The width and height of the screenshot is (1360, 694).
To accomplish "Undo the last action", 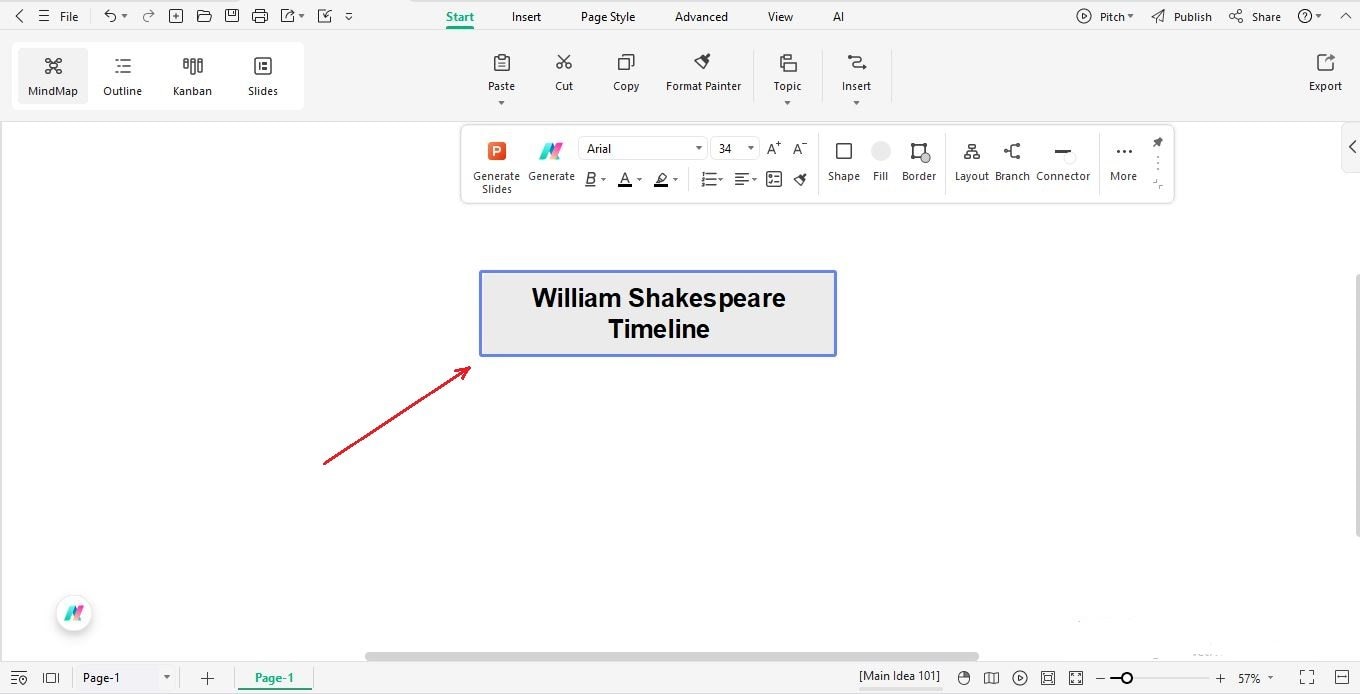I will click(x=110, y=16).
